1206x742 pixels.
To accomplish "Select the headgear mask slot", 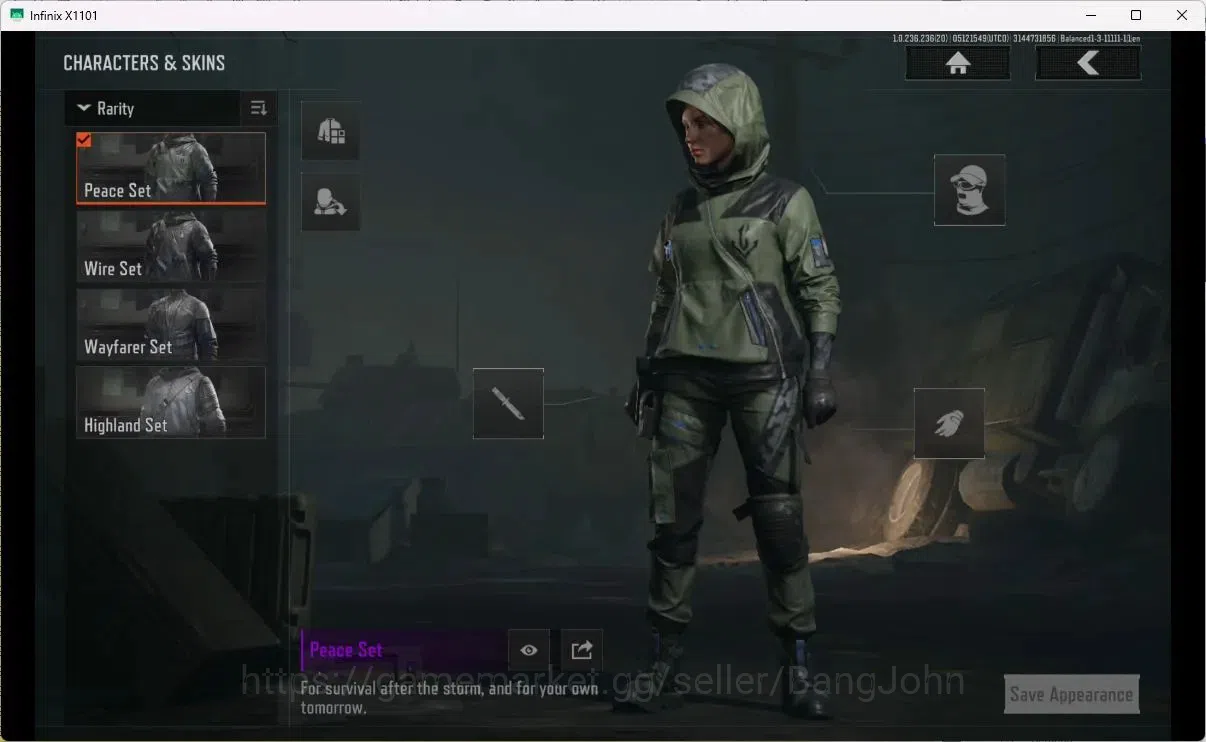I will point(970,190).
